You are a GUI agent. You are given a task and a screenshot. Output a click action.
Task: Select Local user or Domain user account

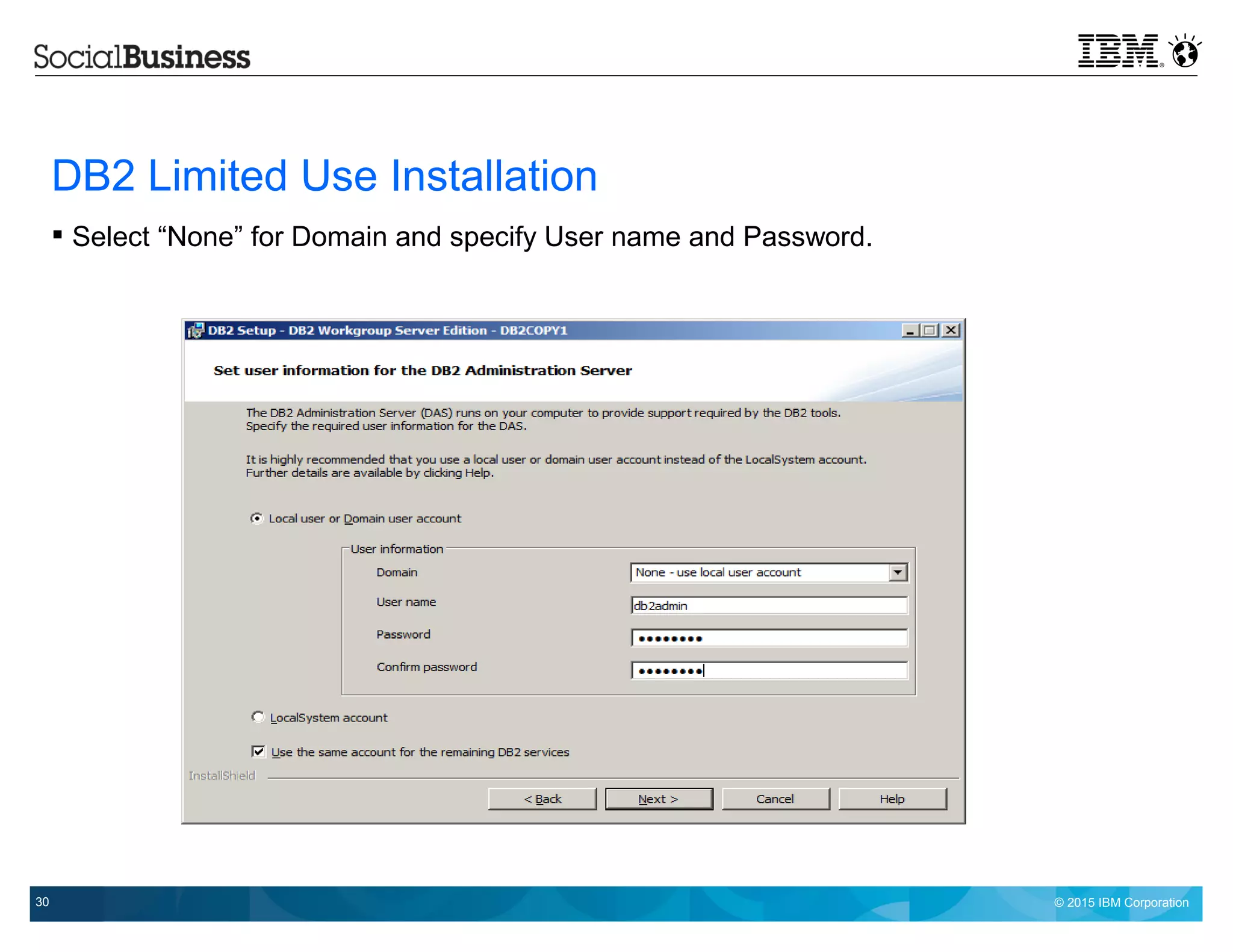pos(257,518)
